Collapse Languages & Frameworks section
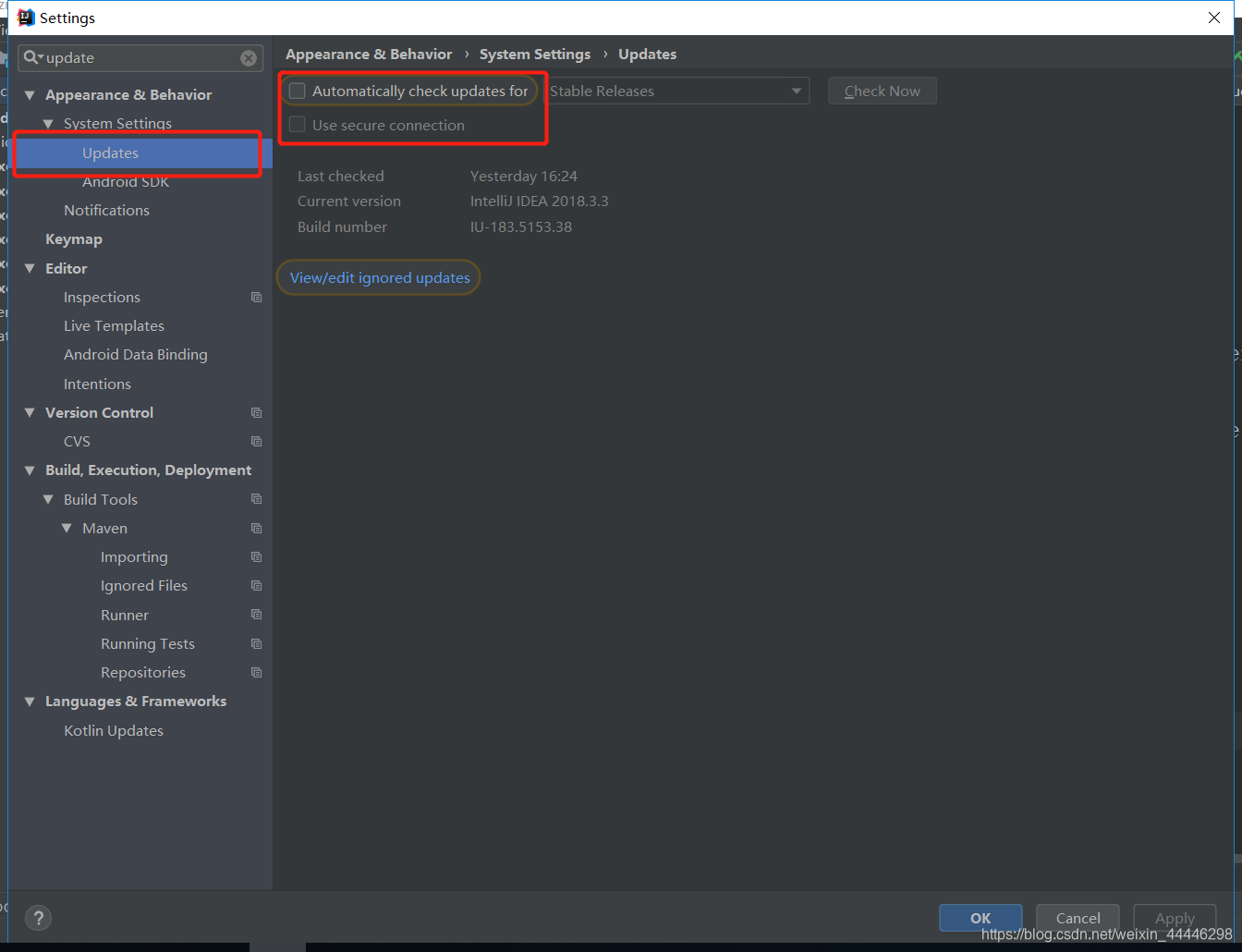 point(30,702)
